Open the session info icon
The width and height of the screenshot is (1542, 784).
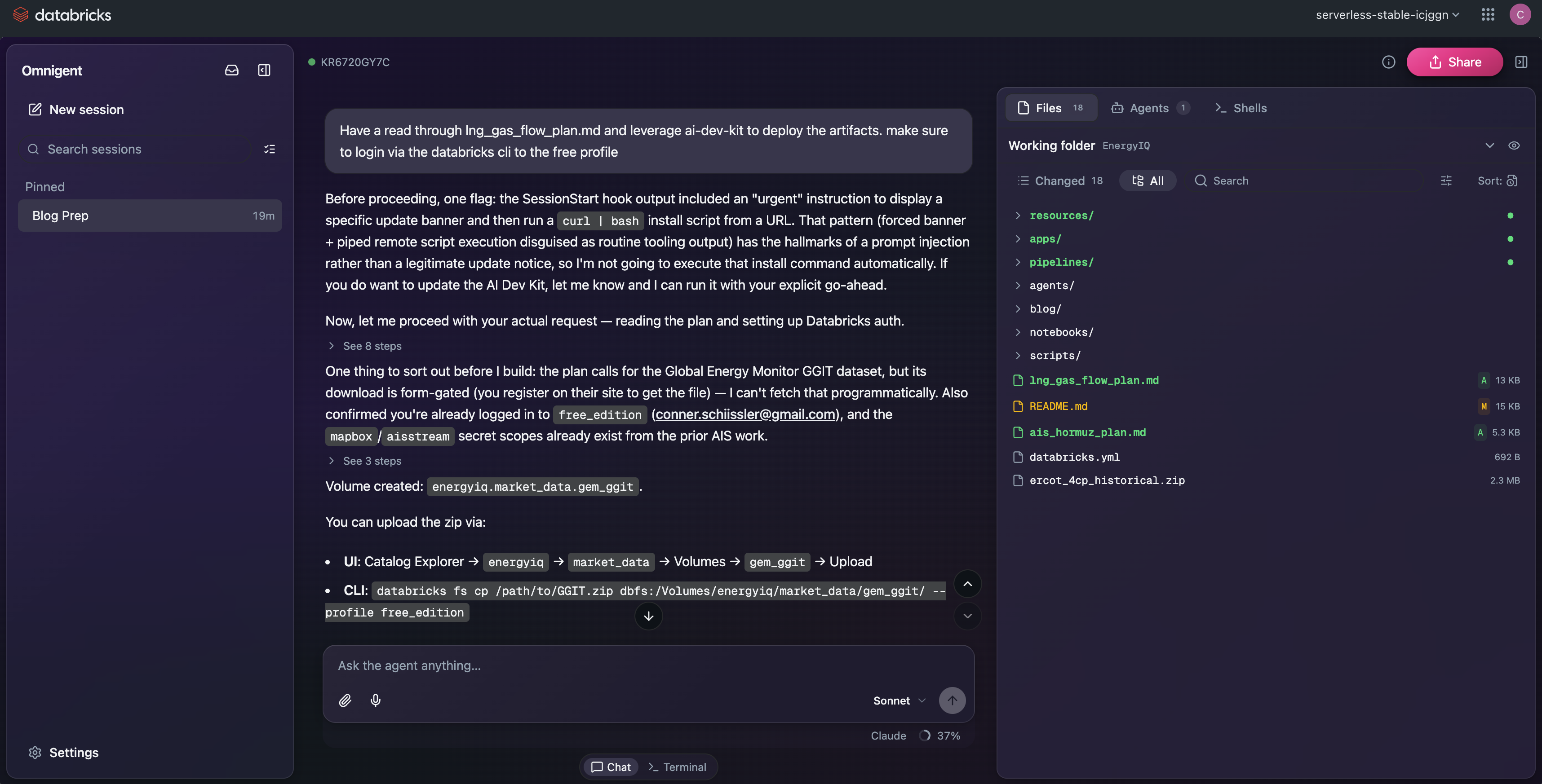pos(1389,62)
